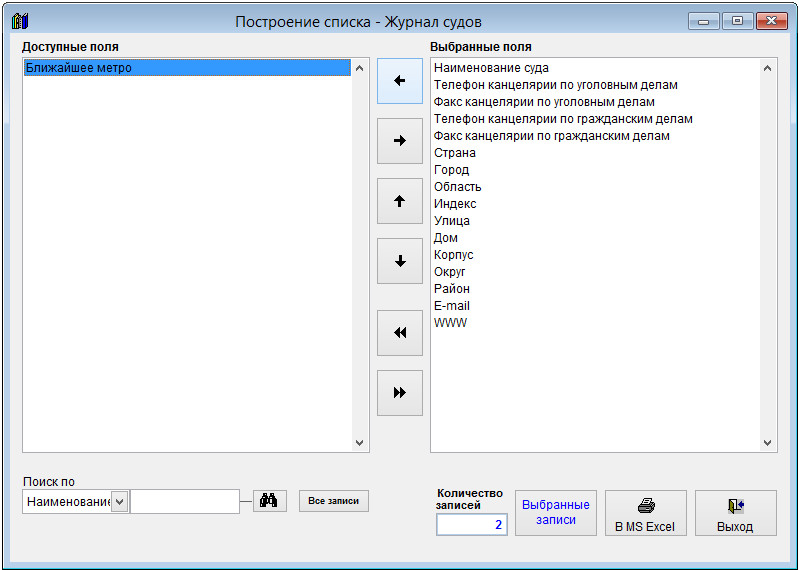Click selected fields scrollbar down arrow
Image resolution: width=799 pixels, height=570 pixels.
[767, 443]
